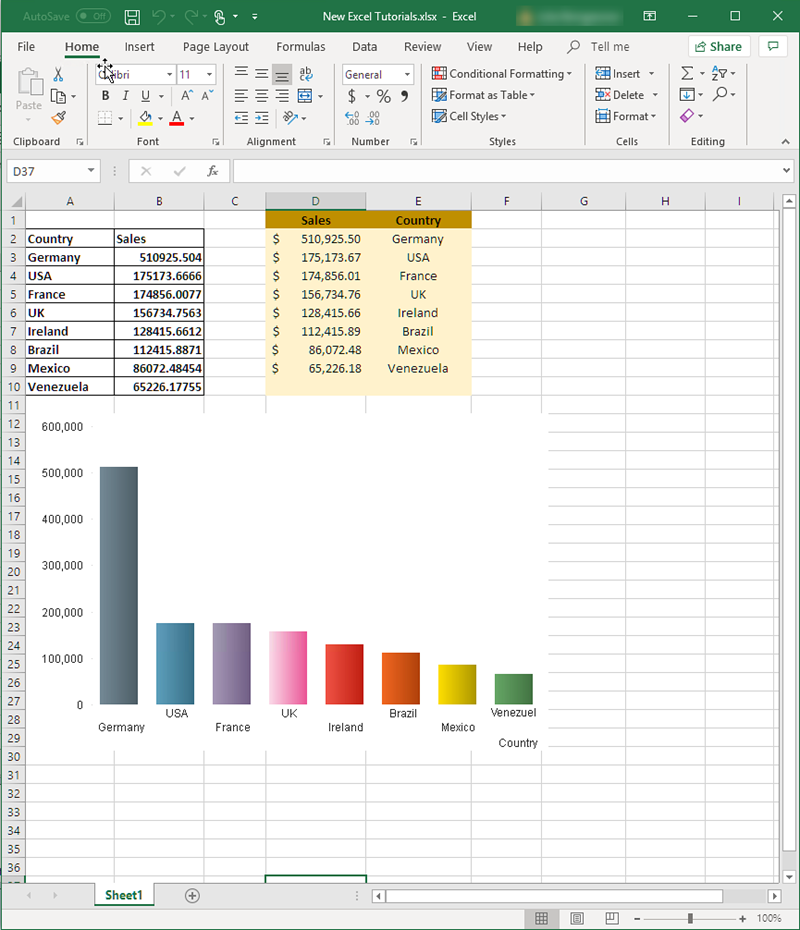
Task: Select the Format Painter icon
Action: [x=58, y=117]
